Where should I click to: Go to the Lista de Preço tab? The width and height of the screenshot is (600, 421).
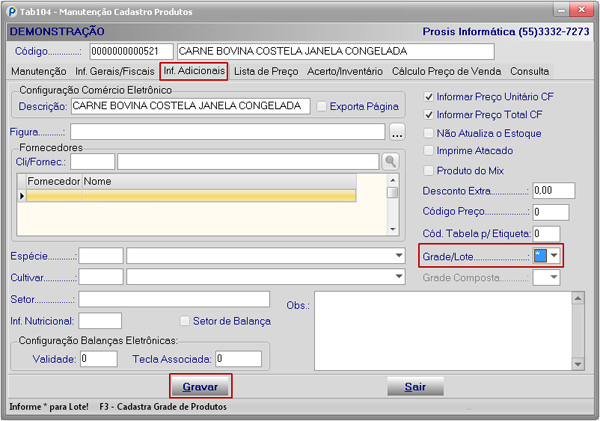pyautogui.click(x=266, y=72)
